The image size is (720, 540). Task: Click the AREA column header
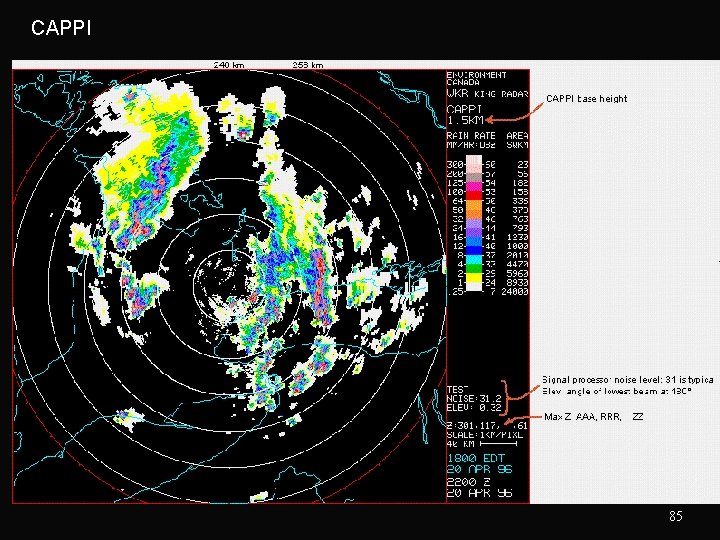(x=517, y=135)
